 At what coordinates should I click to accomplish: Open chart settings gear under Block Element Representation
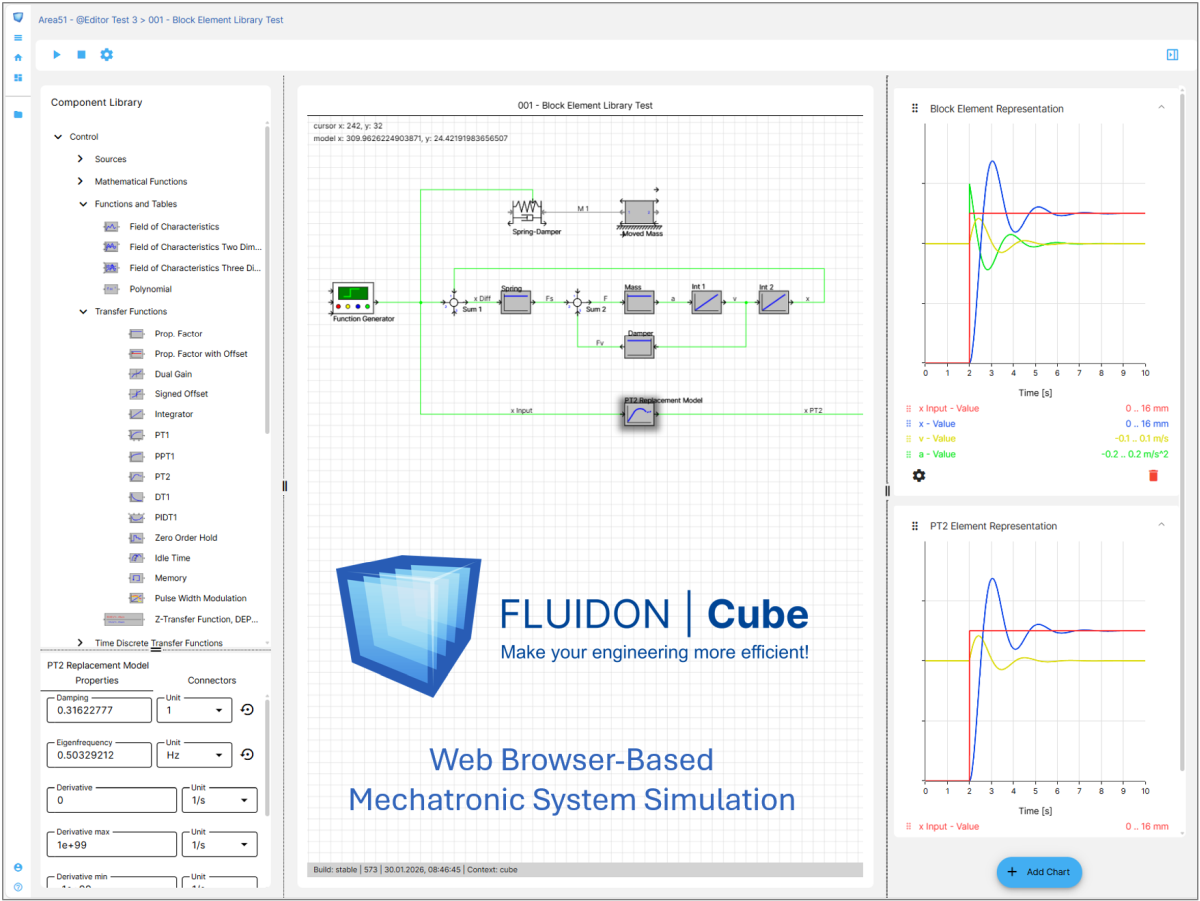919,475
